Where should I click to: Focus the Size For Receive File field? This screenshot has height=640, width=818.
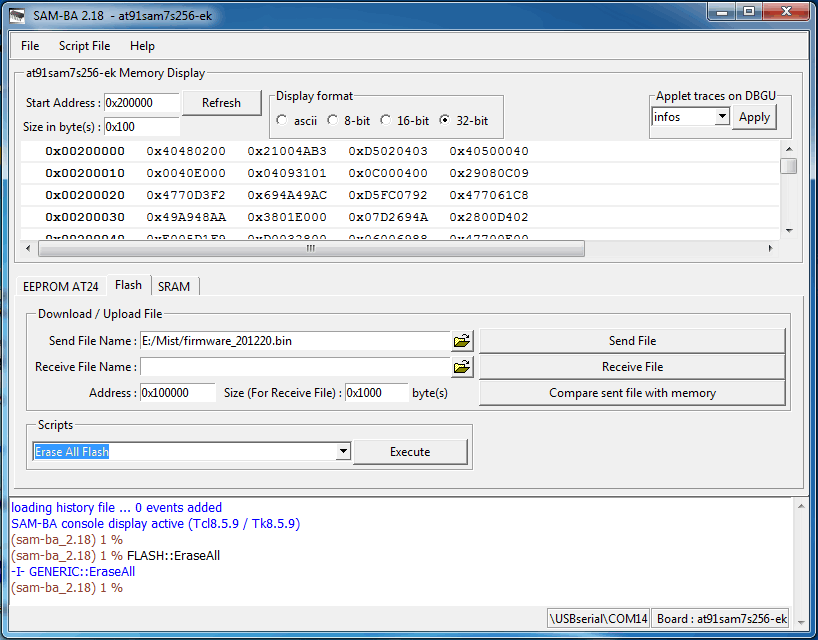[376, 393]
